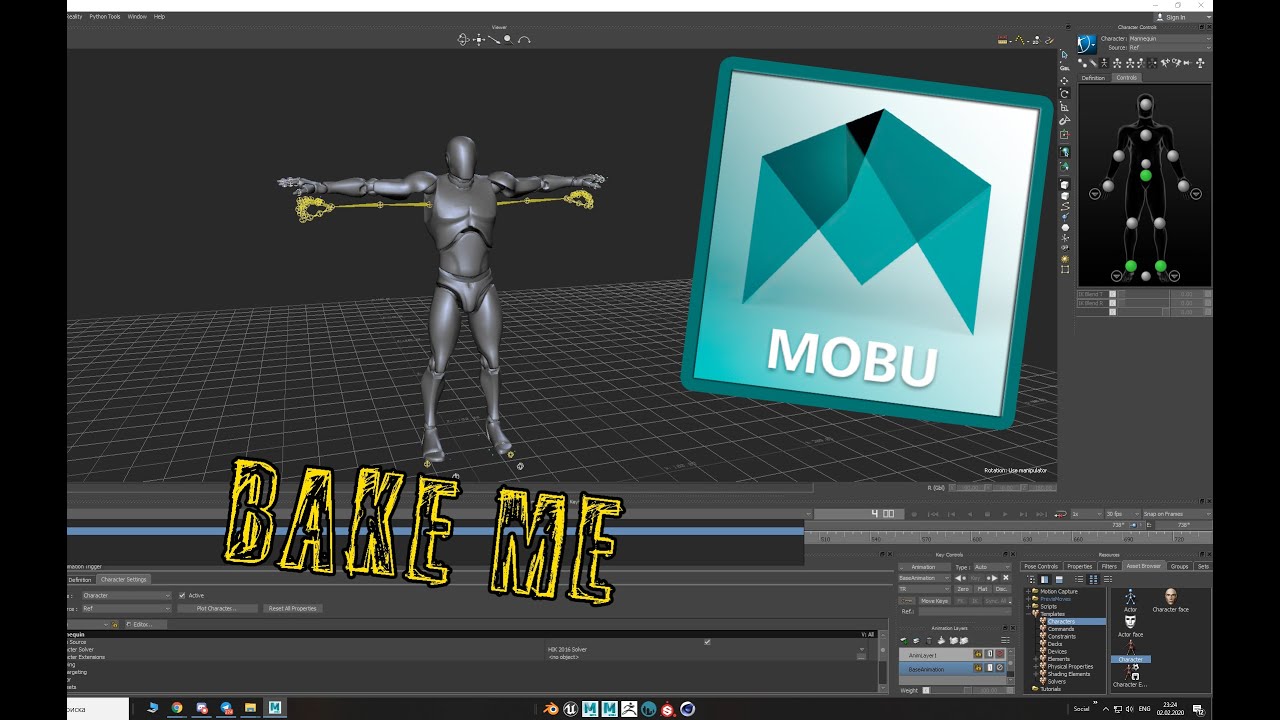Toggle the loop playback icon
This screenshot has width=1280, height=720.
point(1061,514)
